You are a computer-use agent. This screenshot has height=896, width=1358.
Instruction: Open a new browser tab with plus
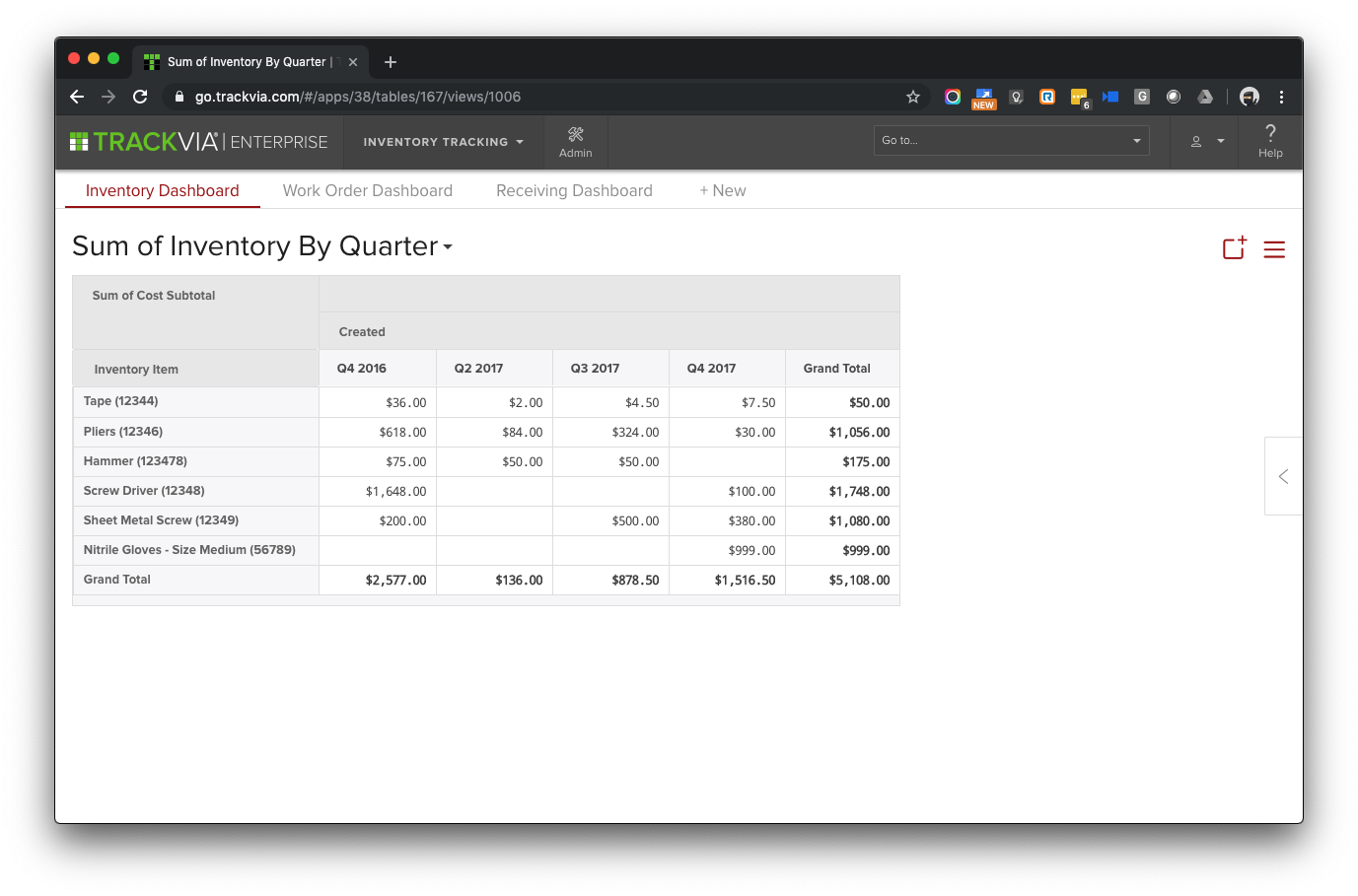391,62
